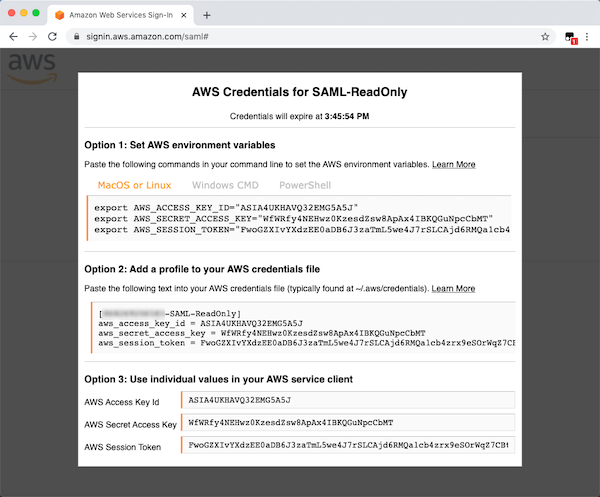Click the AWS Session Token value field
The height and width of the screenshot is (497, 600).
(x=348, y=445)
